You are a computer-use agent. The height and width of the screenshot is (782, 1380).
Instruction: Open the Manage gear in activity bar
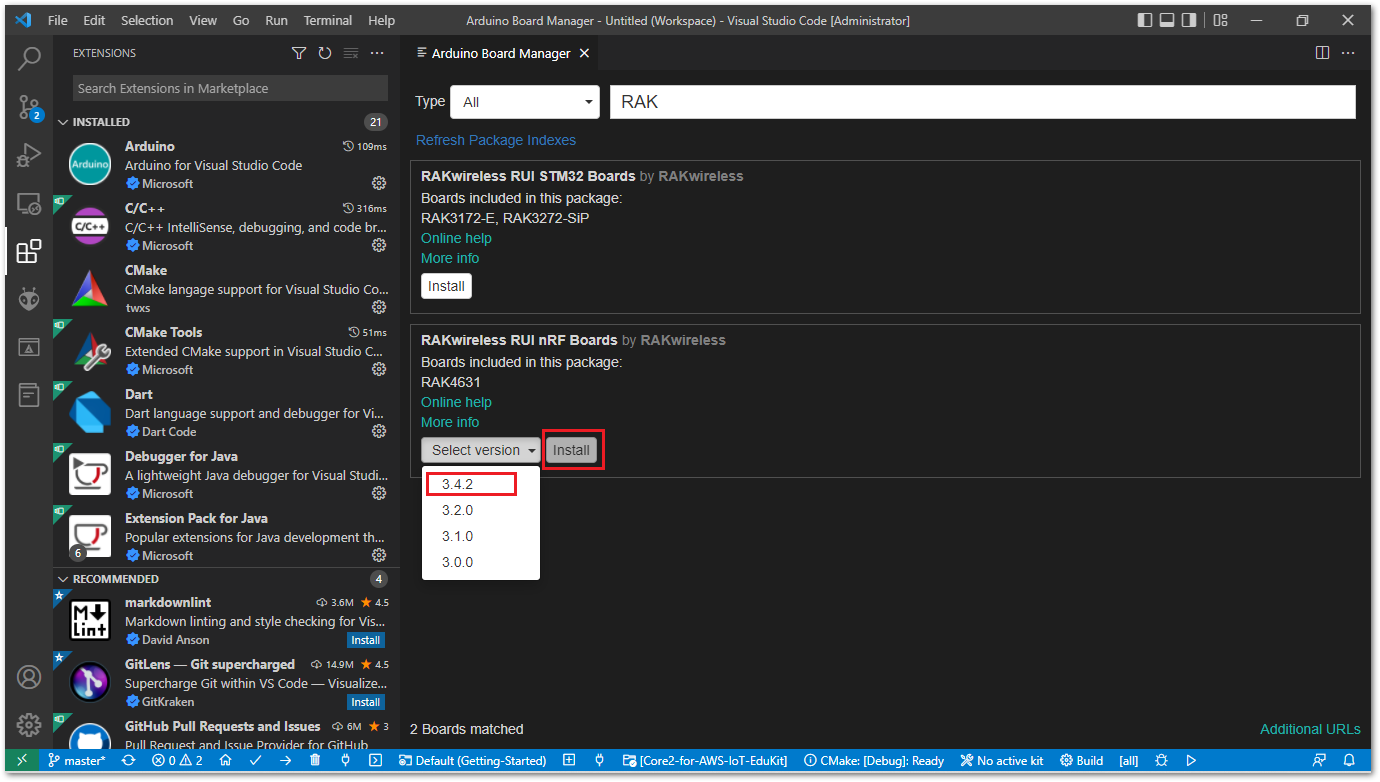[29, 725]
